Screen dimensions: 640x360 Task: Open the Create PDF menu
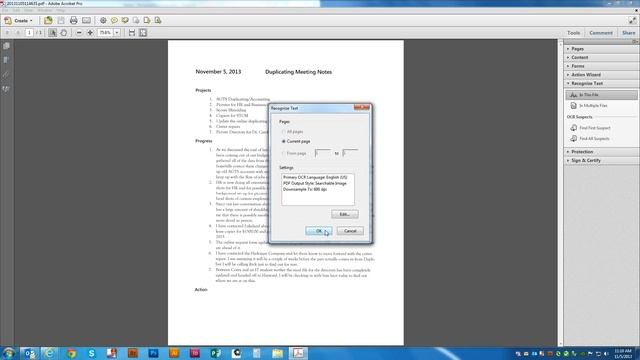click(x=18, y=20)
